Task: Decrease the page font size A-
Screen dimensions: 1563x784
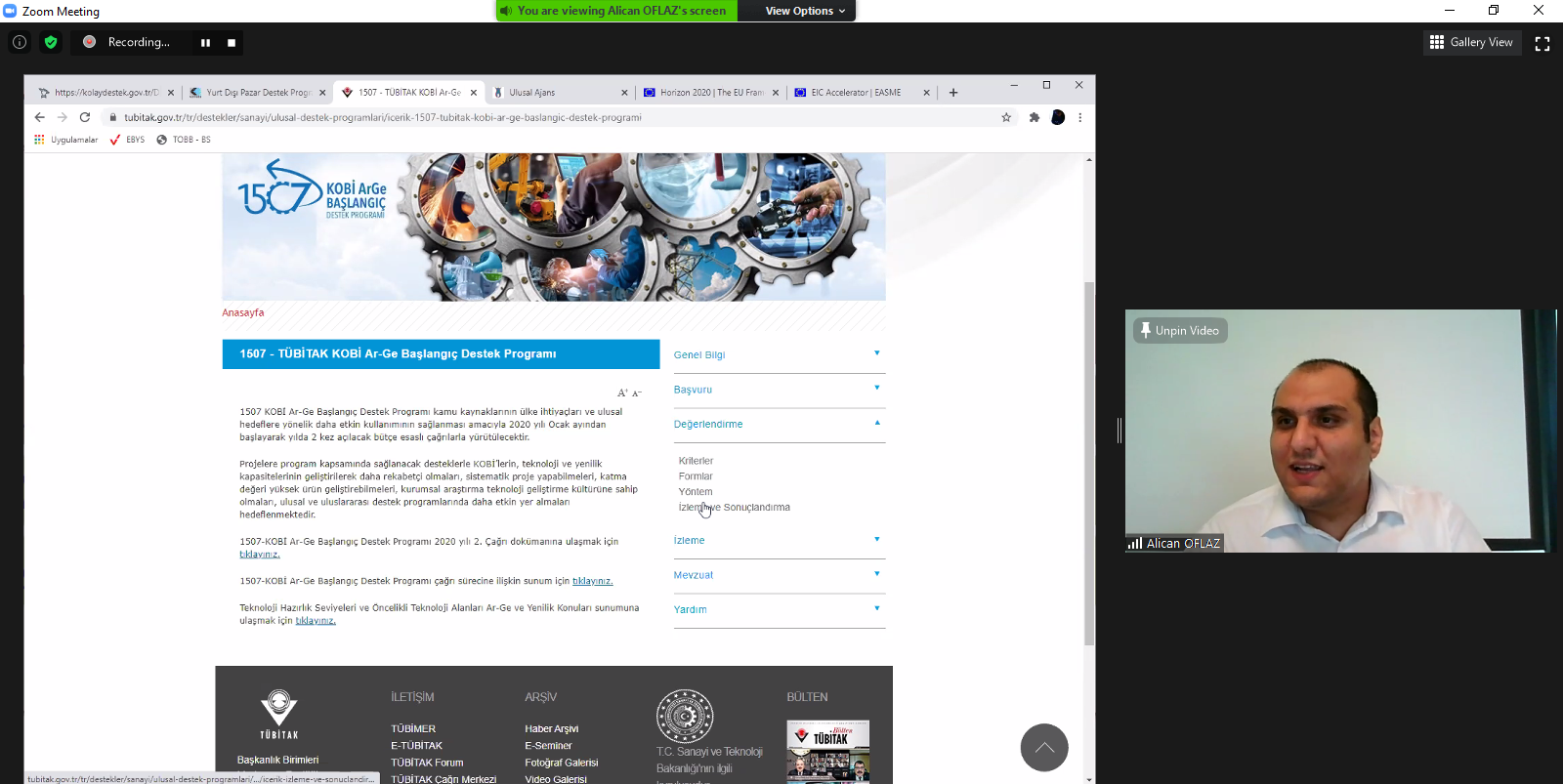Action: pyautogui.click(x=637, y=393)
